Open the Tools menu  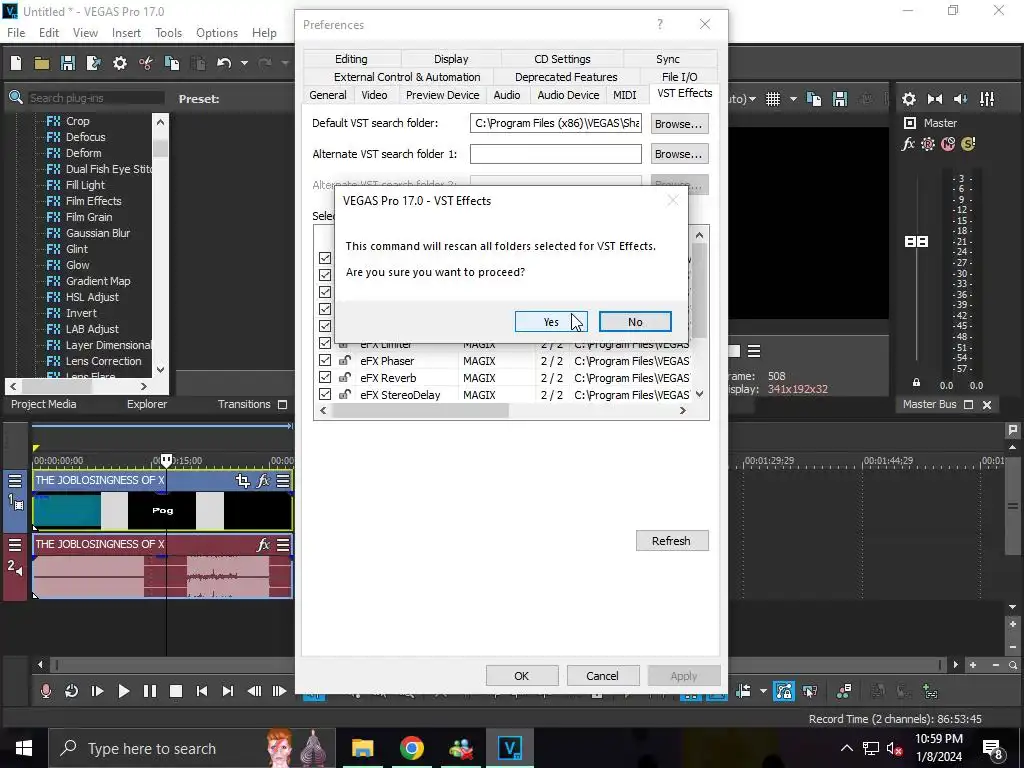[168, 33]
